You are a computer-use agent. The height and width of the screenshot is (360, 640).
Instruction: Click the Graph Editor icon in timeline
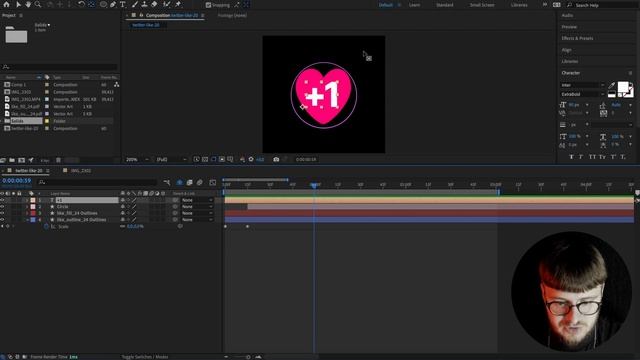[213, 182]
